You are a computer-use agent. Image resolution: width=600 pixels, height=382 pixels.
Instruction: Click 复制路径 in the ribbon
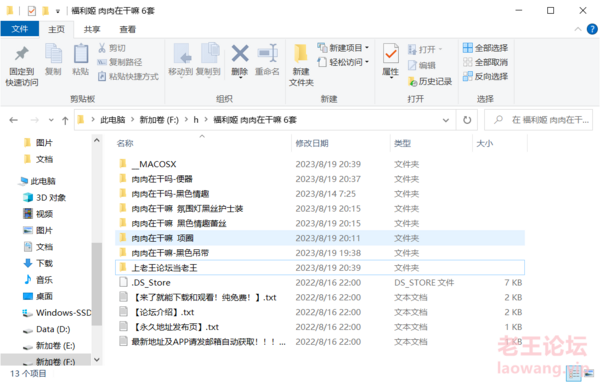pyautogui.click(x=120, y=62)
